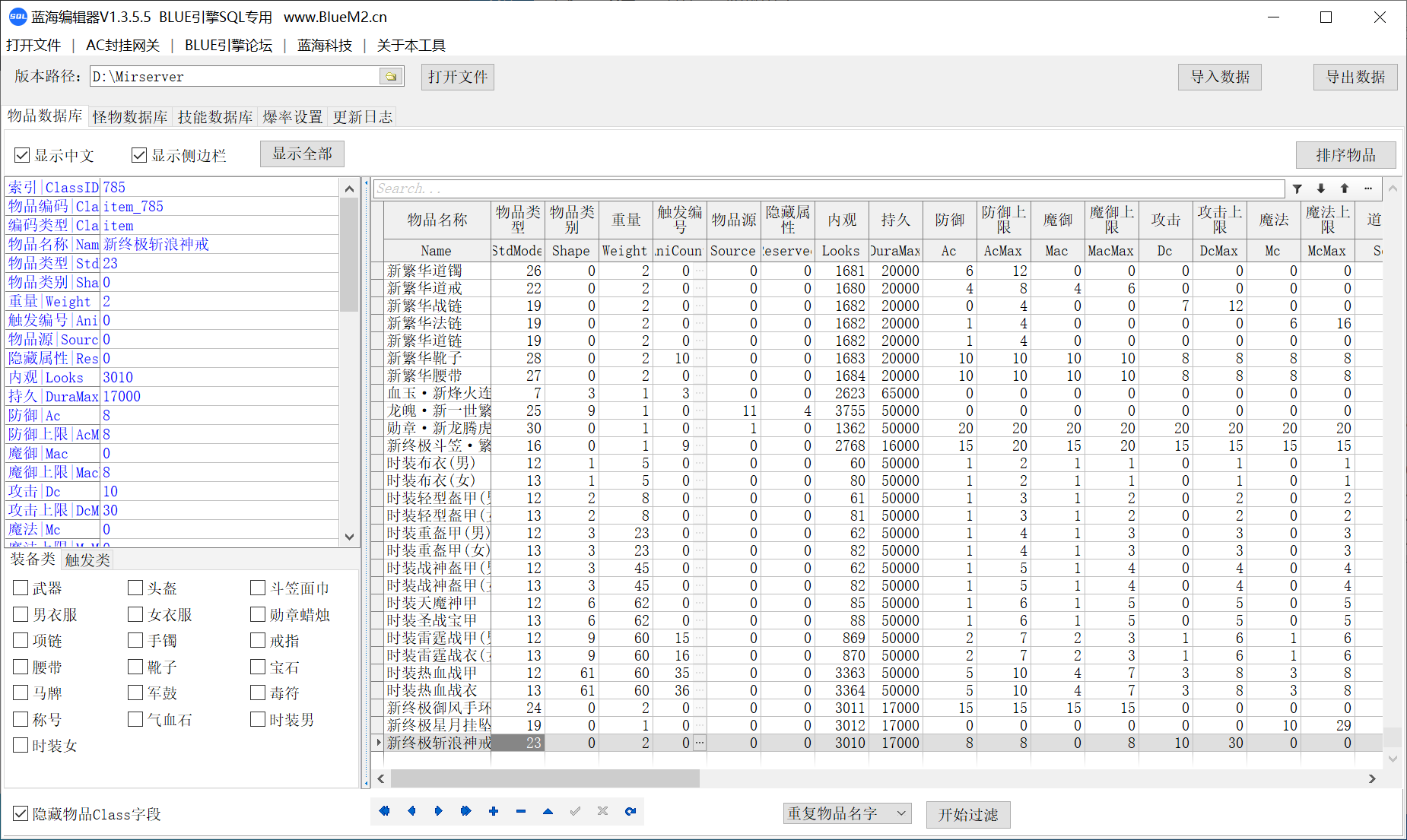1407x840 pixels.
Task: Click the edit record triangle icon
Action: tap(548, 811)
